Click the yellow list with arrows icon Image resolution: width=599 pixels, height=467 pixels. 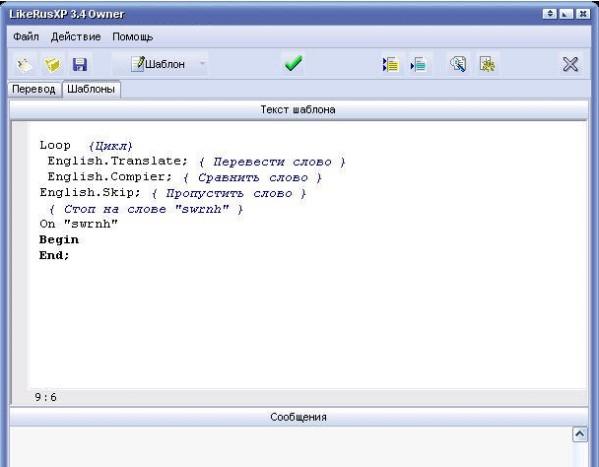click(x=390, y=64)
